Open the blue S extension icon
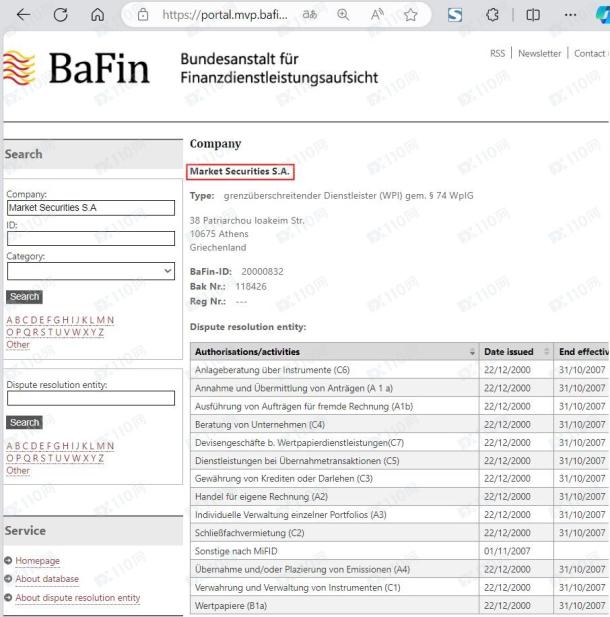Viewport: 610px width, 617px height. [x=455, y=15]
